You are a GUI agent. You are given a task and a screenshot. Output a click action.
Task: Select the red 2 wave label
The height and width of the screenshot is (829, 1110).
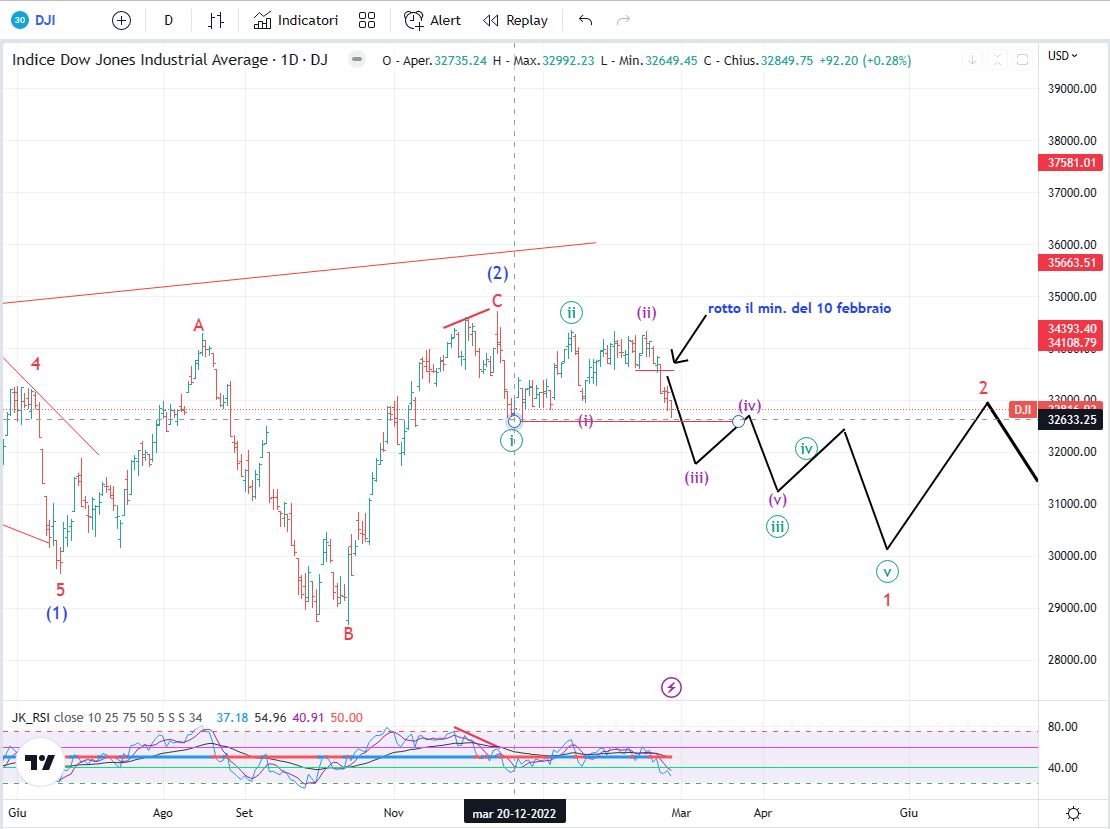pos(983,387)
